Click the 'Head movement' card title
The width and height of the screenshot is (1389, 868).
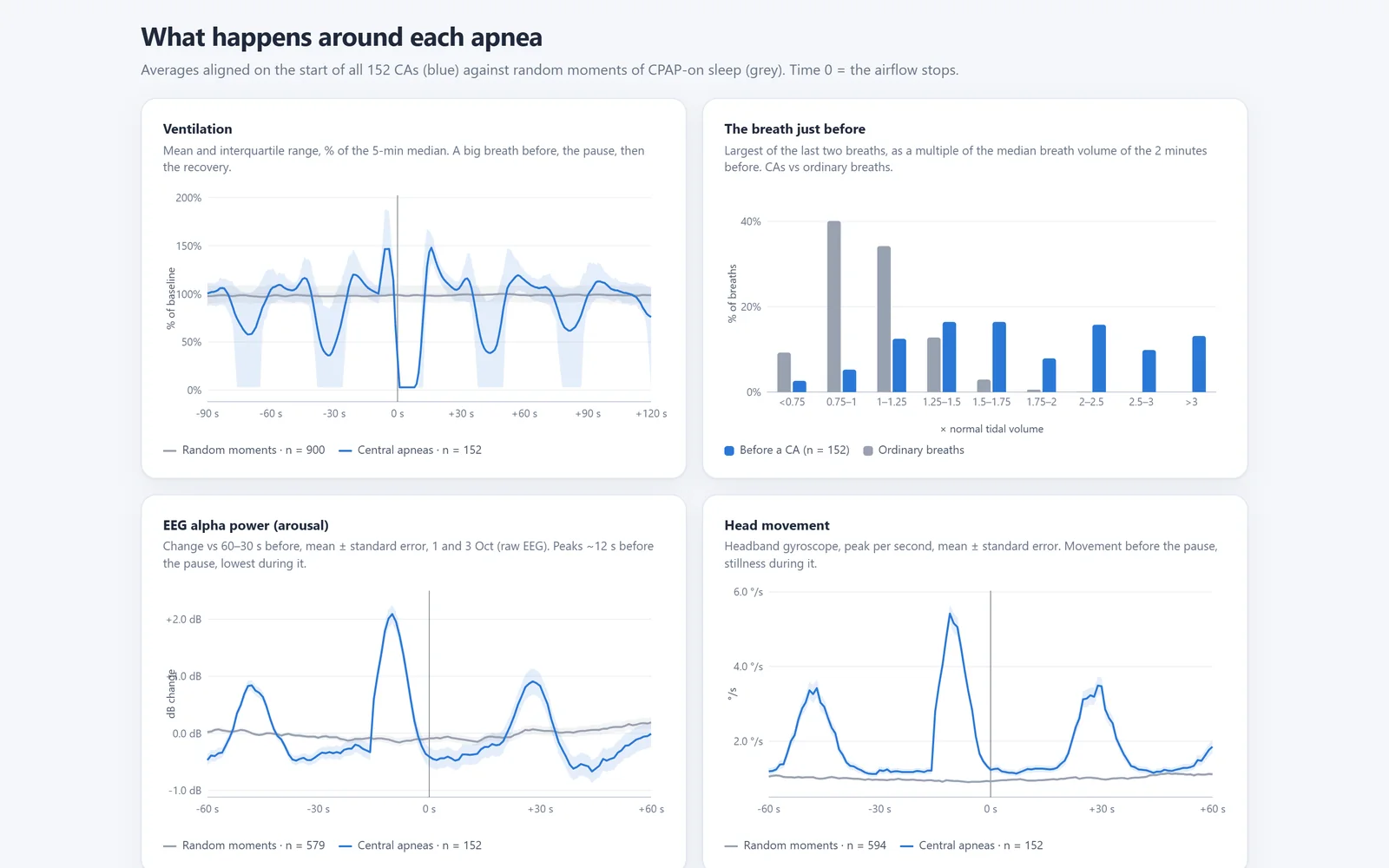777,525
